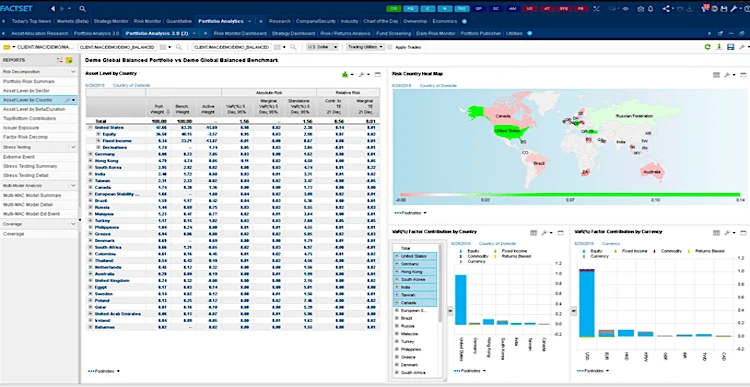Click the eye icon in top bar
Image resolution: width=750 pixels, height=387 pixels.
pyautogui.click(x=626, y=9)
